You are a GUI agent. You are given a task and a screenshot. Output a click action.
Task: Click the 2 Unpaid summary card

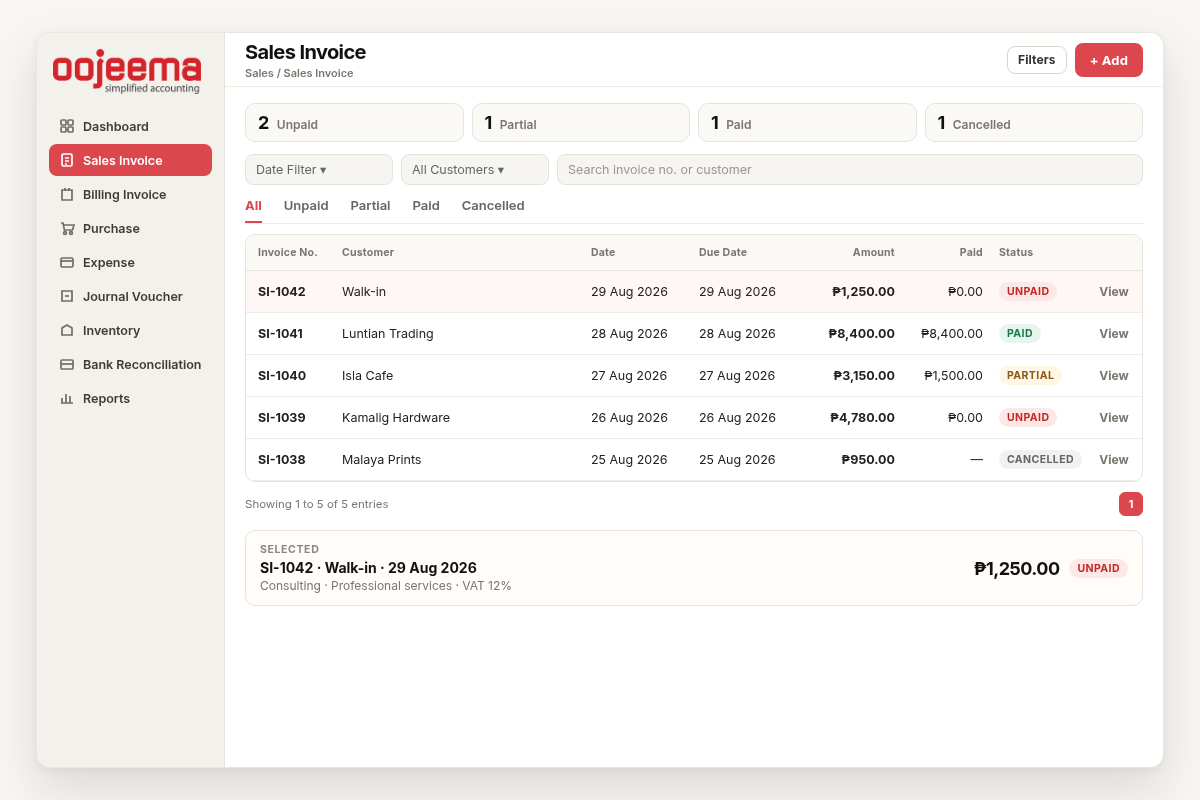(354, 122)
